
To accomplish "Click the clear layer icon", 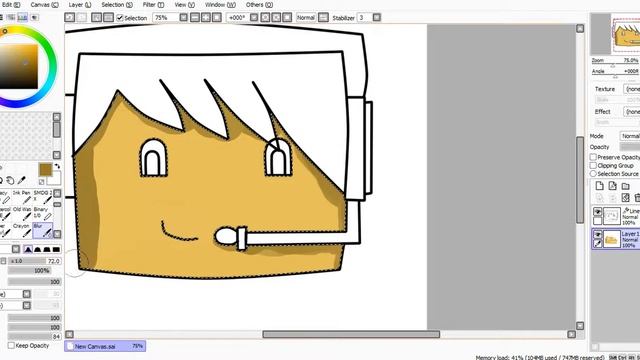I will point(626,198).
